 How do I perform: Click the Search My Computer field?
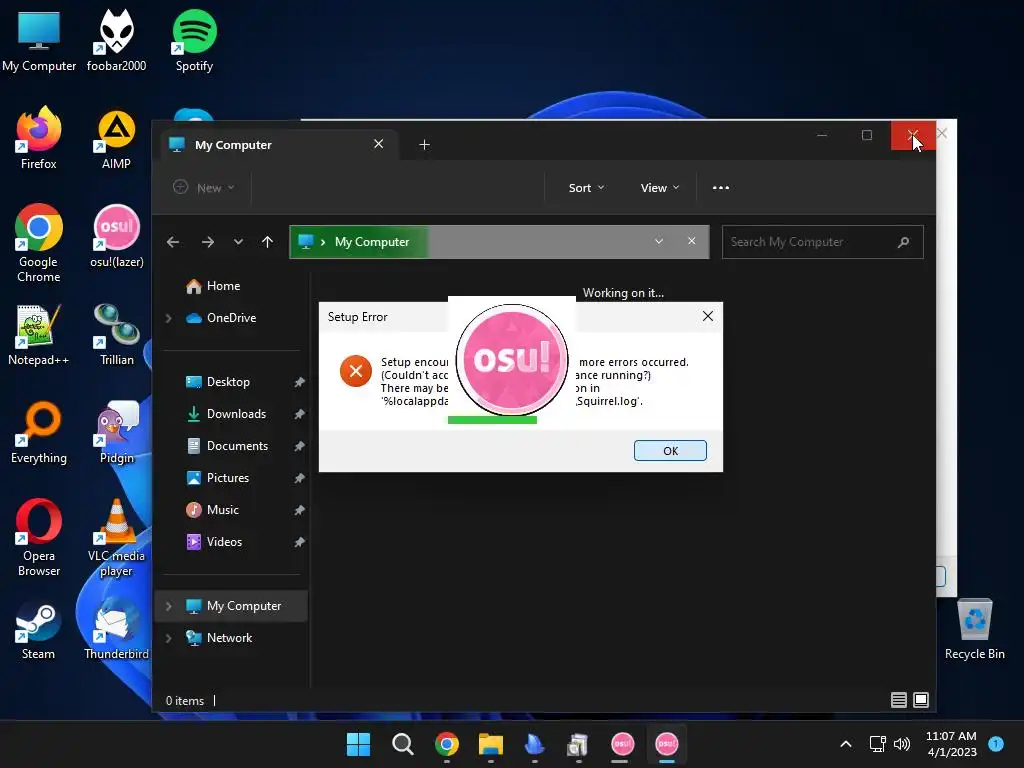point(822,242)
